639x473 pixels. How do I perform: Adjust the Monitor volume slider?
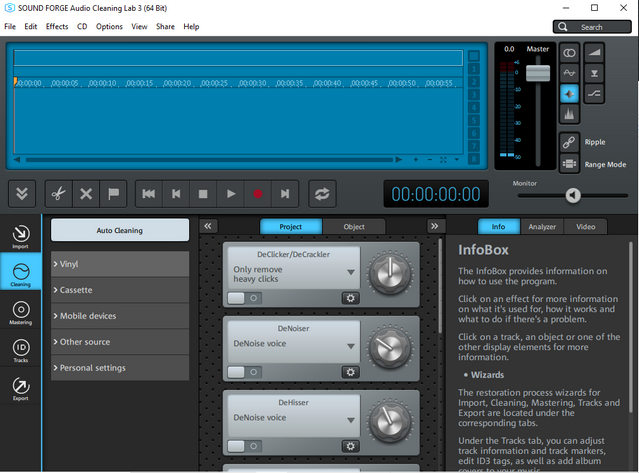572,196
